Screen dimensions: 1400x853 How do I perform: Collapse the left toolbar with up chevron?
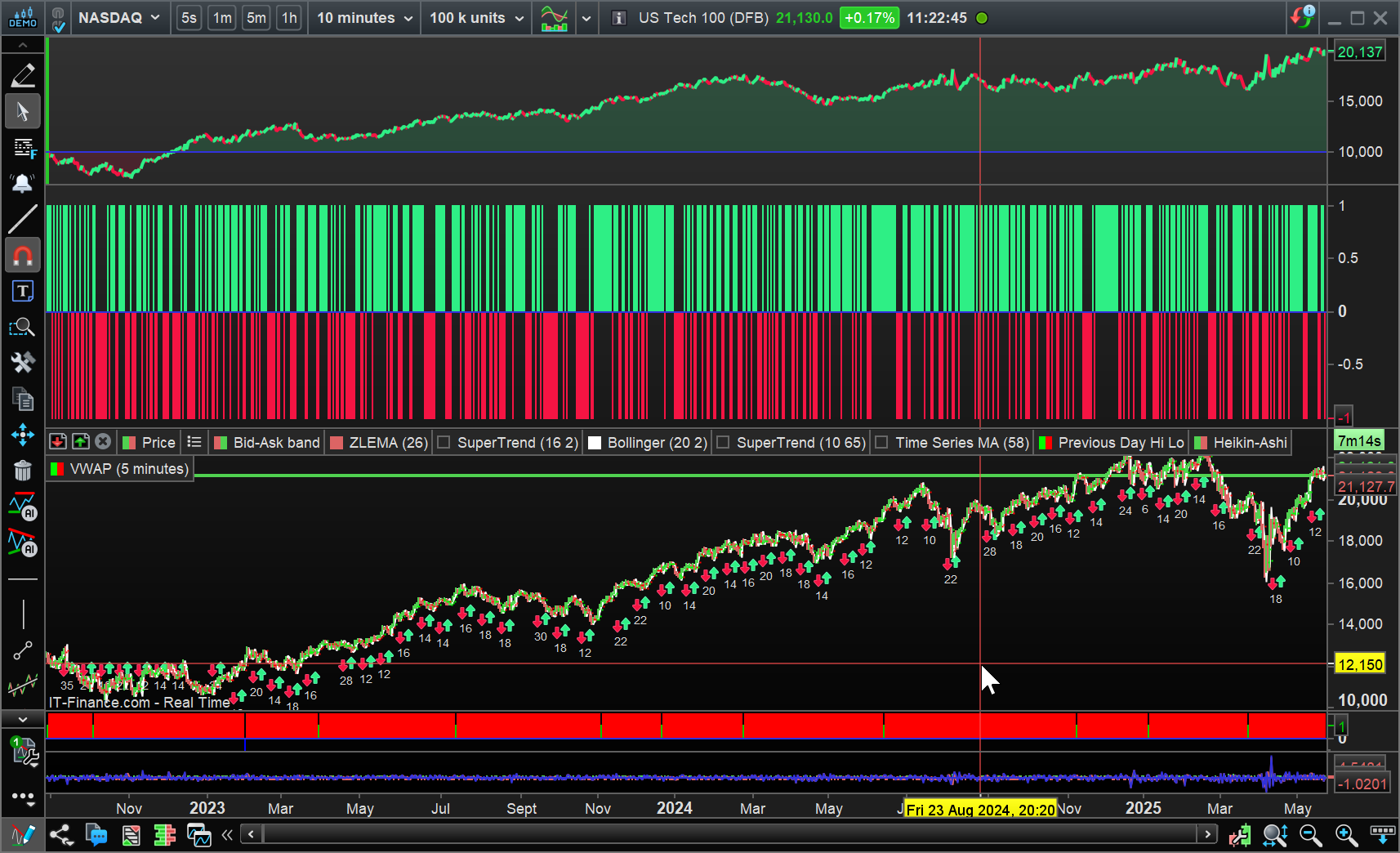23,45
